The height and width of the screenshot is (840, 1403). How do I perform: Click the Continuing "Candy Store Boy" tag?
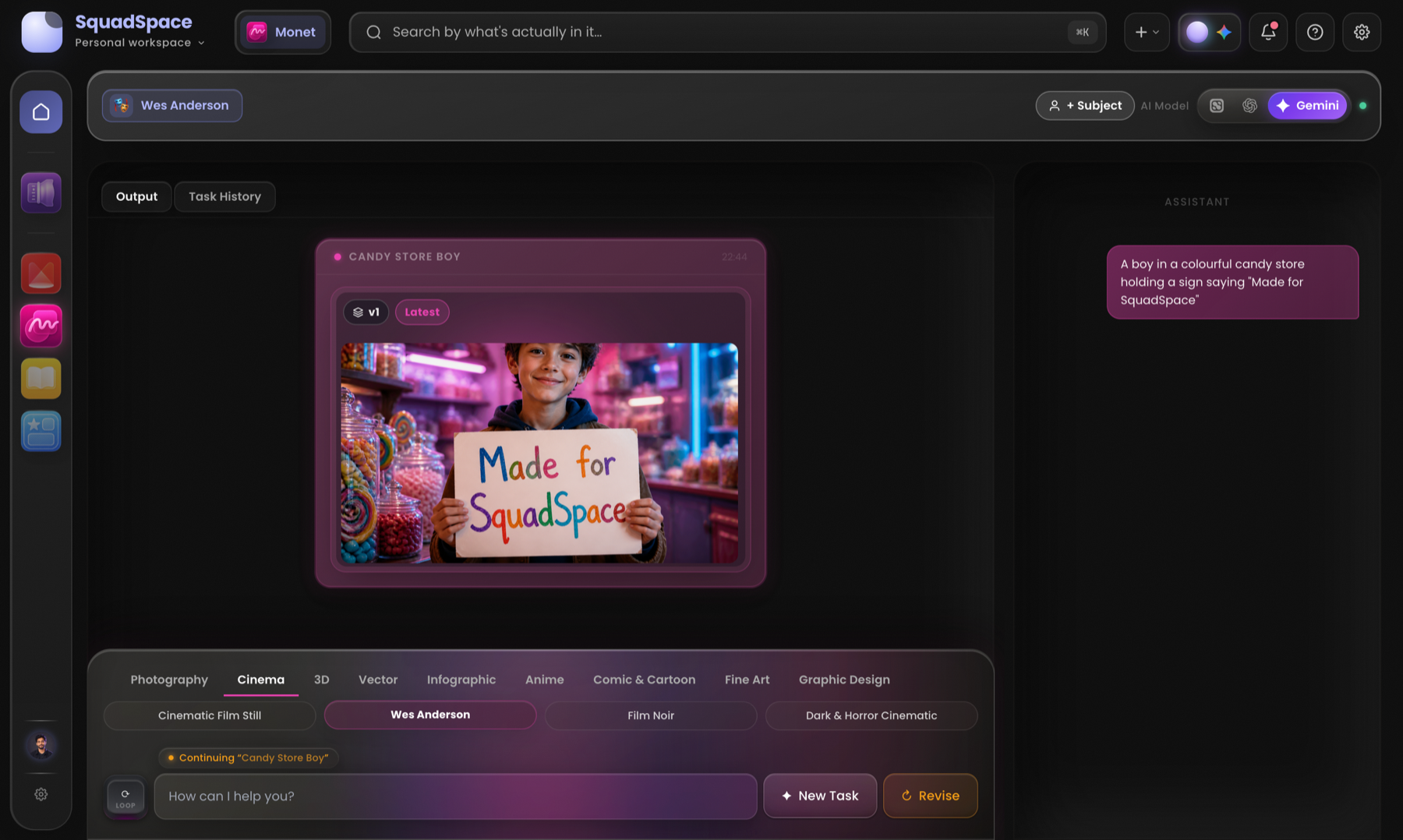point(248,757)
